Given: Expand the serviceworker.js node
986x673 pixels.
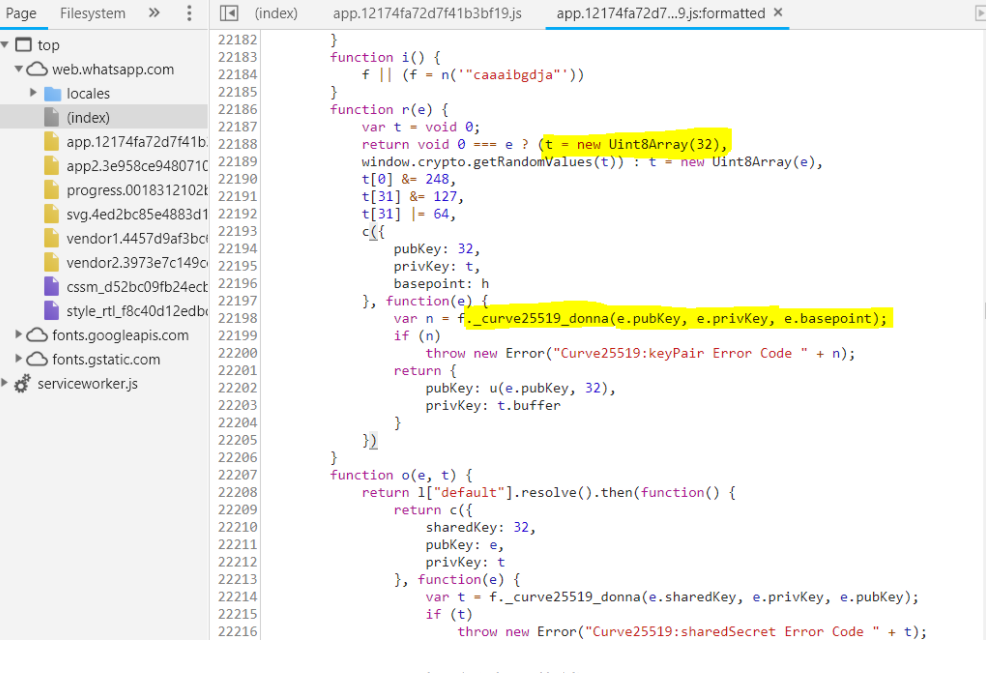Looking at the screenshot, I should pyautogui.click(x=4, y=382).
